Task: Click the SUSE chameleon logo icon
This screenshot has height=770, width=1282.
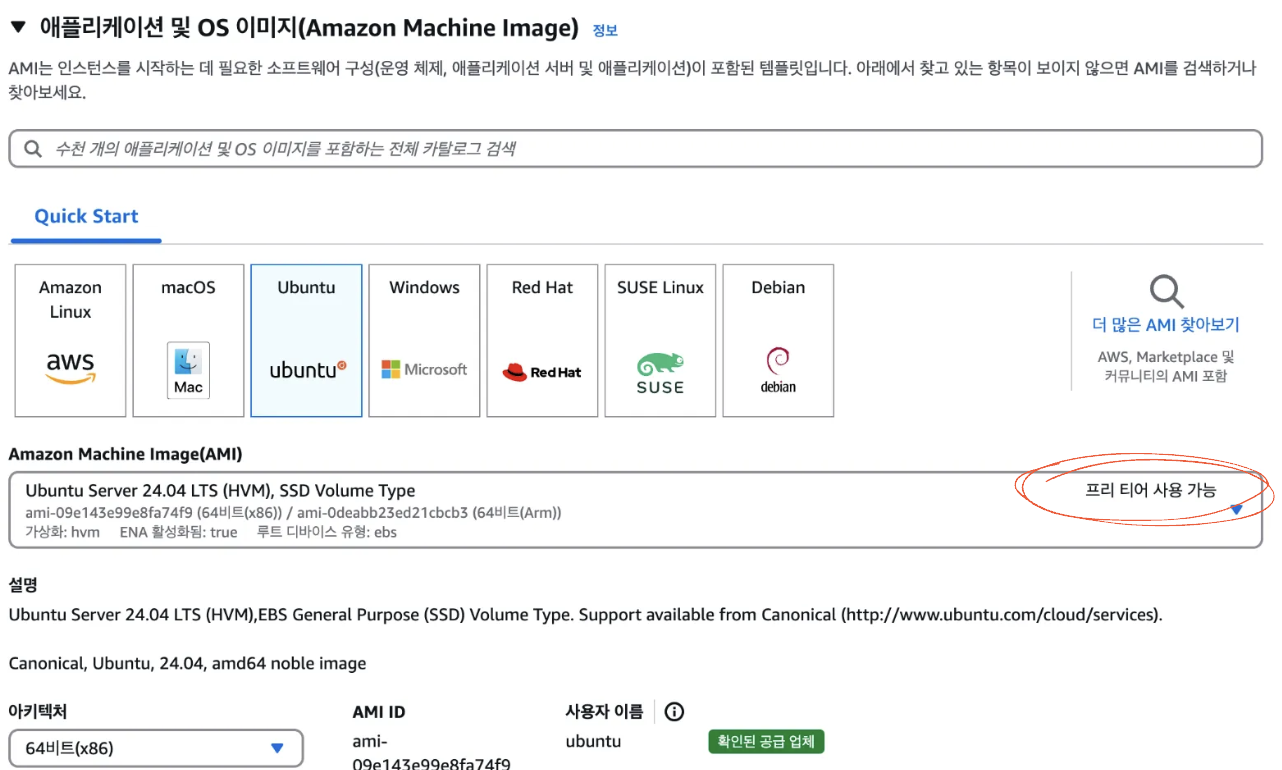Action: (x=660, y=373)
